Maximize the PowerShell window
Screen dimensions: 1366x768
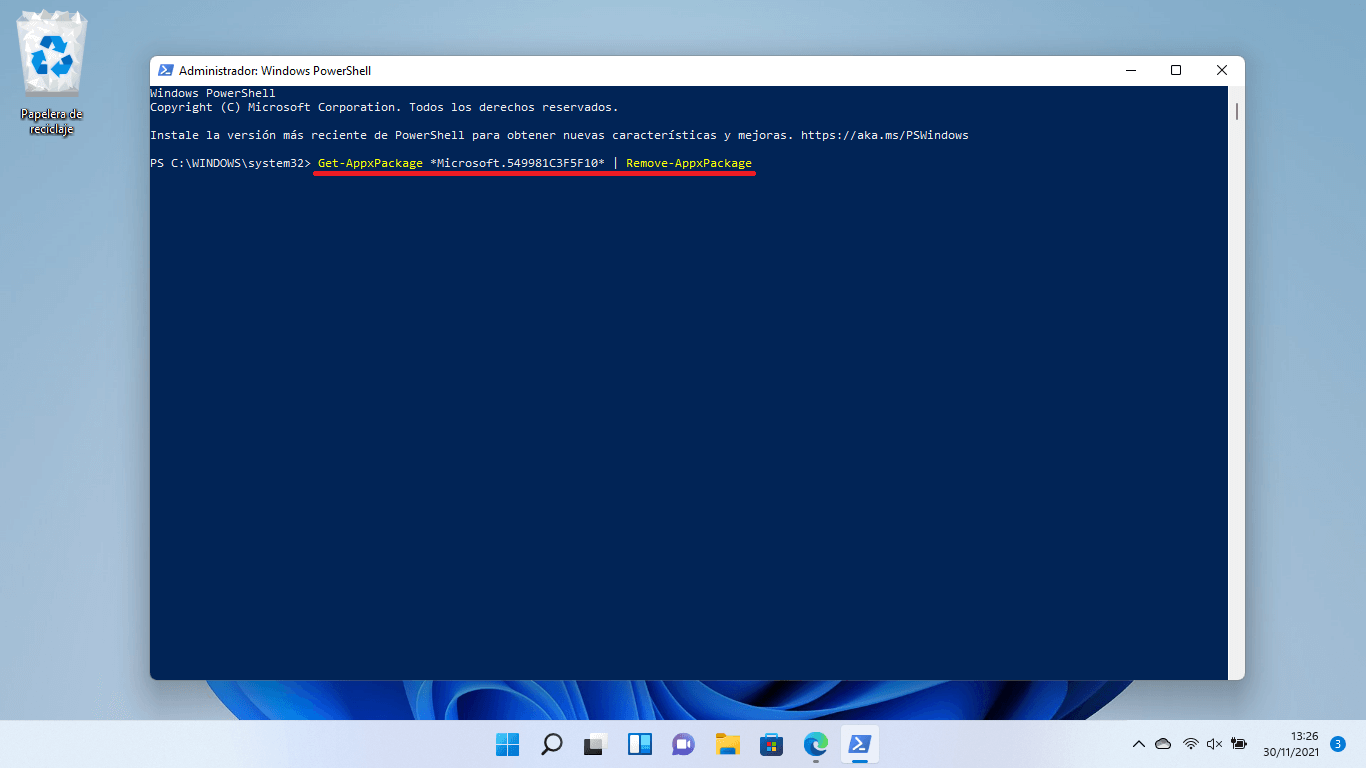click(1176, 71)
